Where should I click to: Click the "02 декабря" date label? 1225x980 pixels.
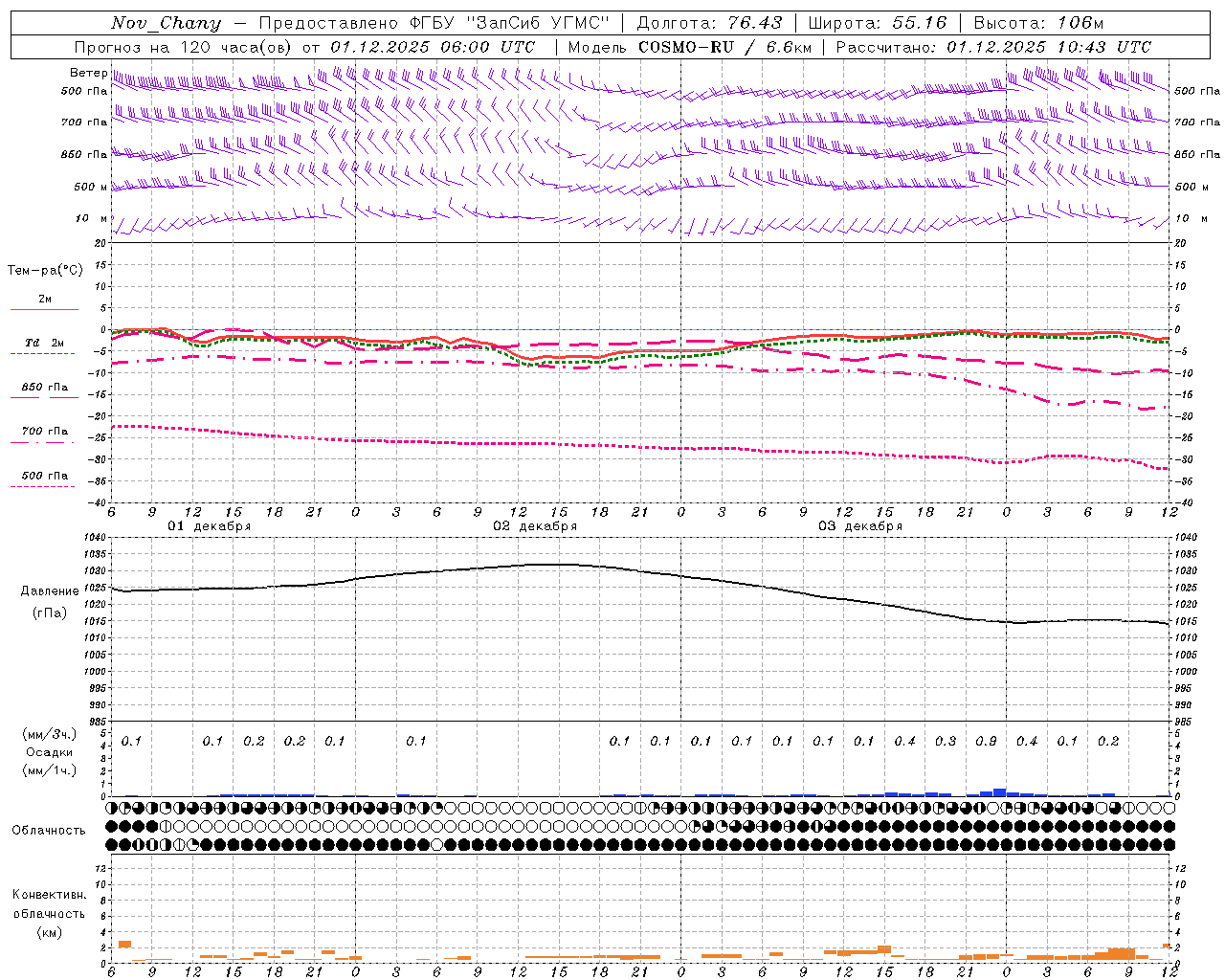[x=535, y=526]
